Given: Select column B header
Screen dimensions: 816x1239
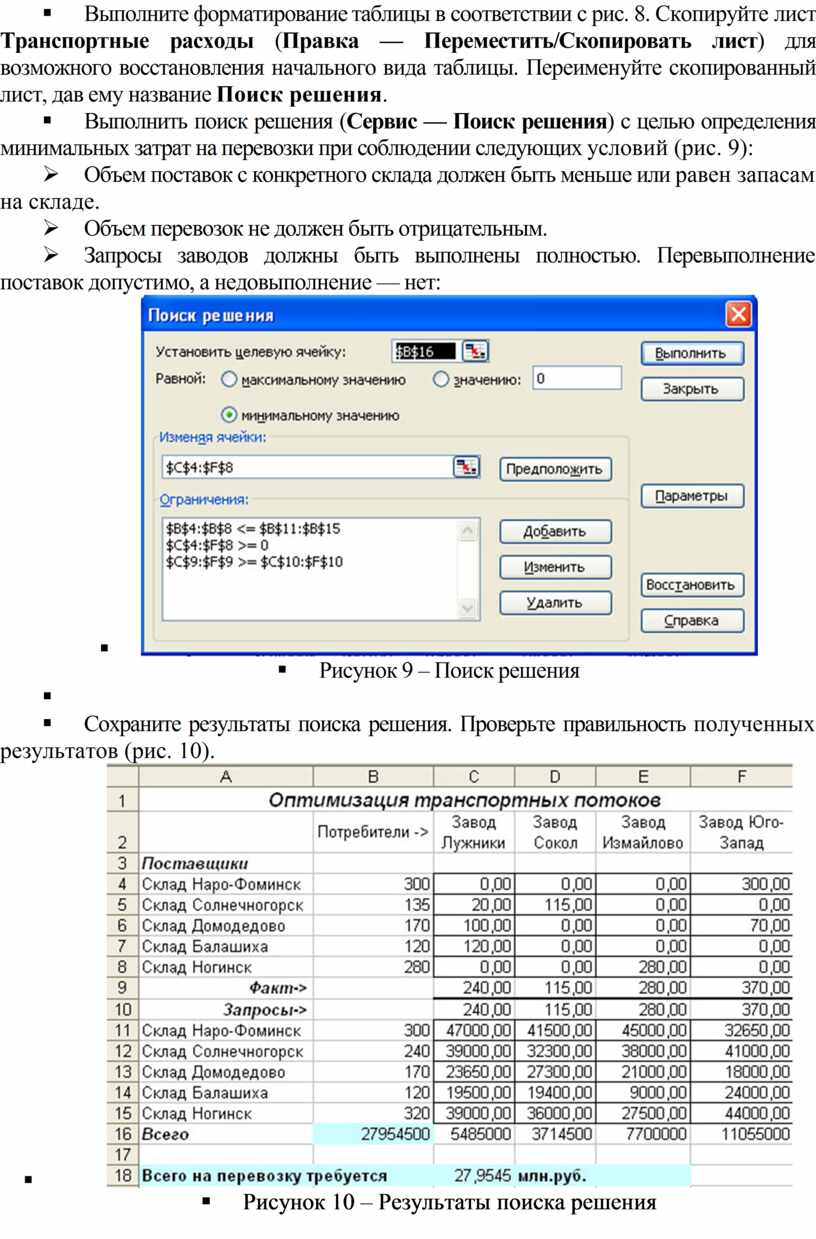Looking at the screenshot, I should (x=373, y=776).
